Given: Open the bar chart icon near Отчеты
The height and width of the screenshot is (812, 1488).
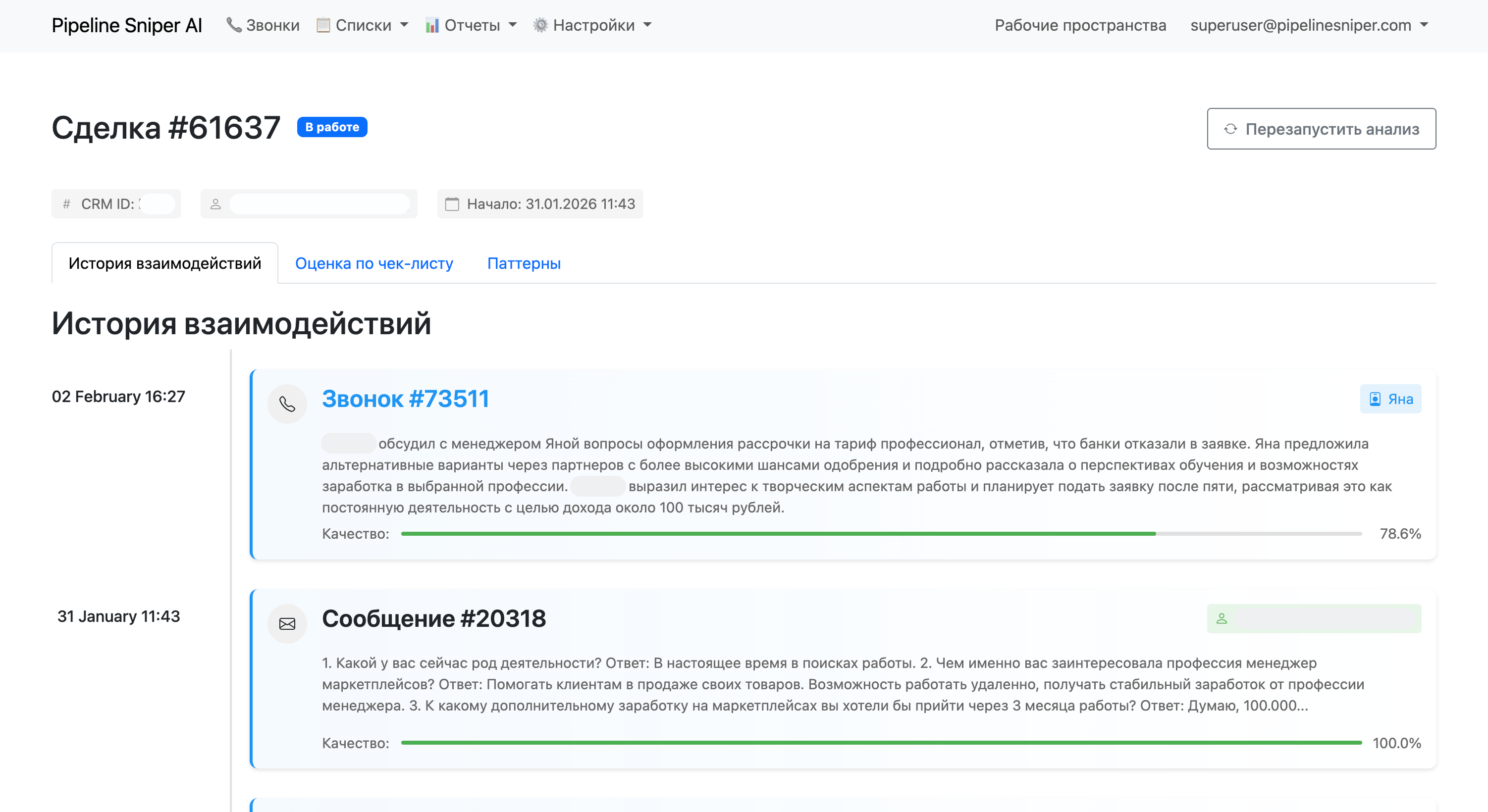Looking at the screenshot, I should 432,25.
